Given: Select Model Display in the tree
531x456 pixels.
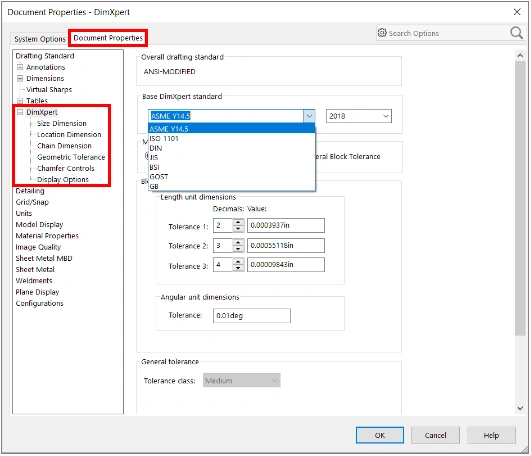Looking at the screenshot, I should tap(39, 224).
